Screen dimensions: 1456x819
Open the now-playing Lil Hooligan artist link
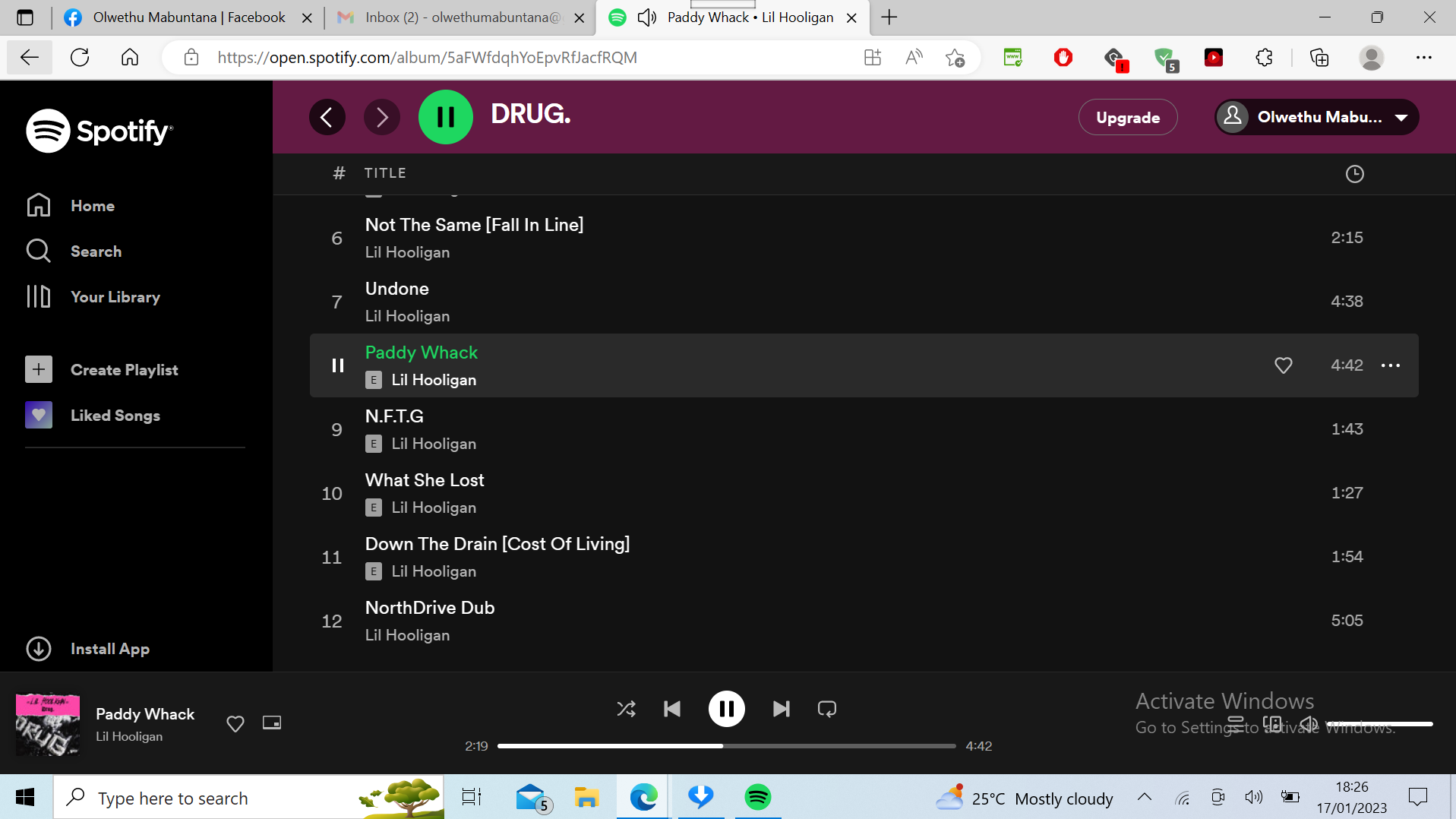click(129, 736)
